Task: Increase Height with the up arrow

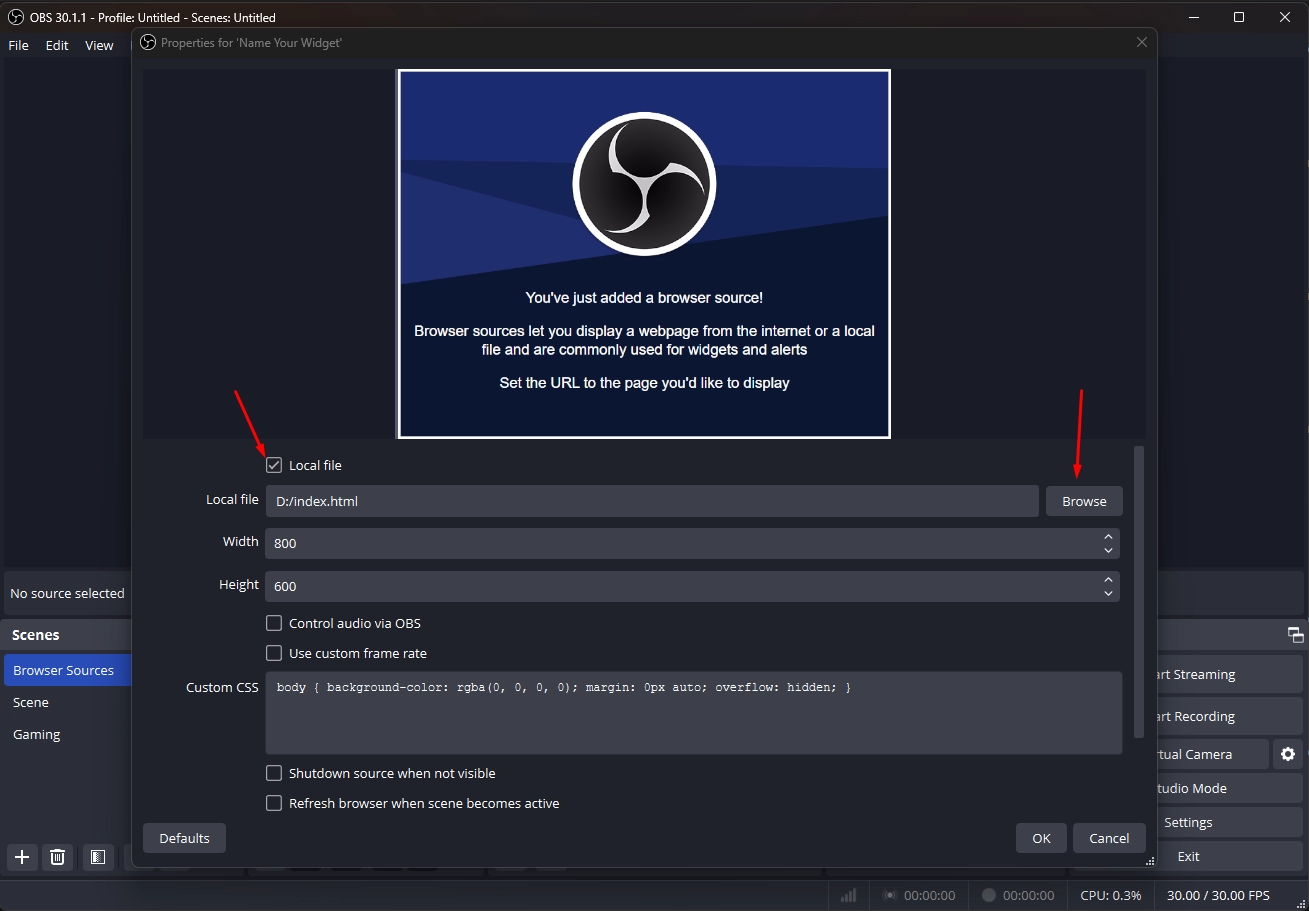Action: click(1108, 579)
